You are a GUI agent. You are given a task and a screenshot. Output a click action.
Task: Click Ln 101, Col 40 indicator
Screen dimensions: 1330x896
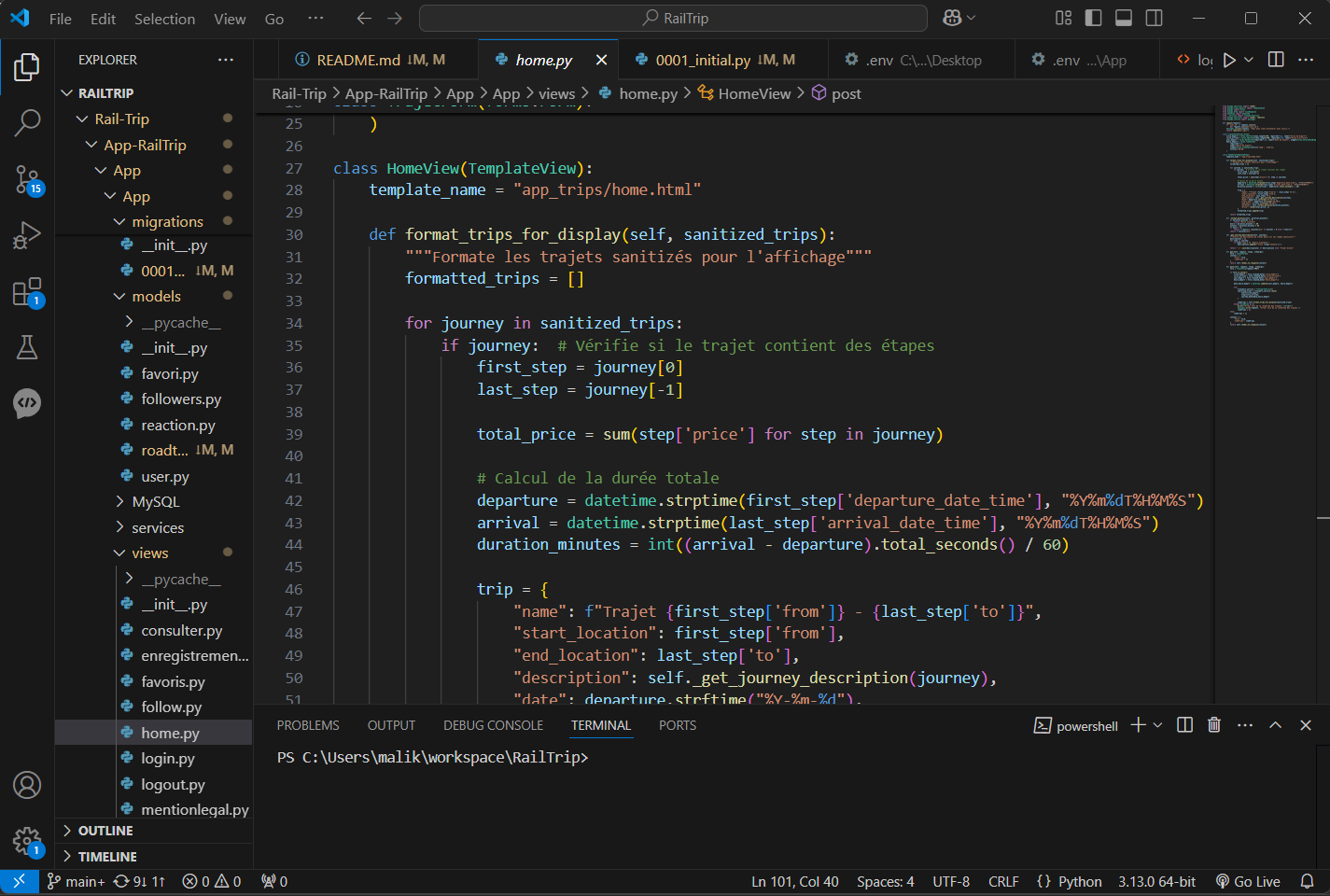(x=795, y=882)
